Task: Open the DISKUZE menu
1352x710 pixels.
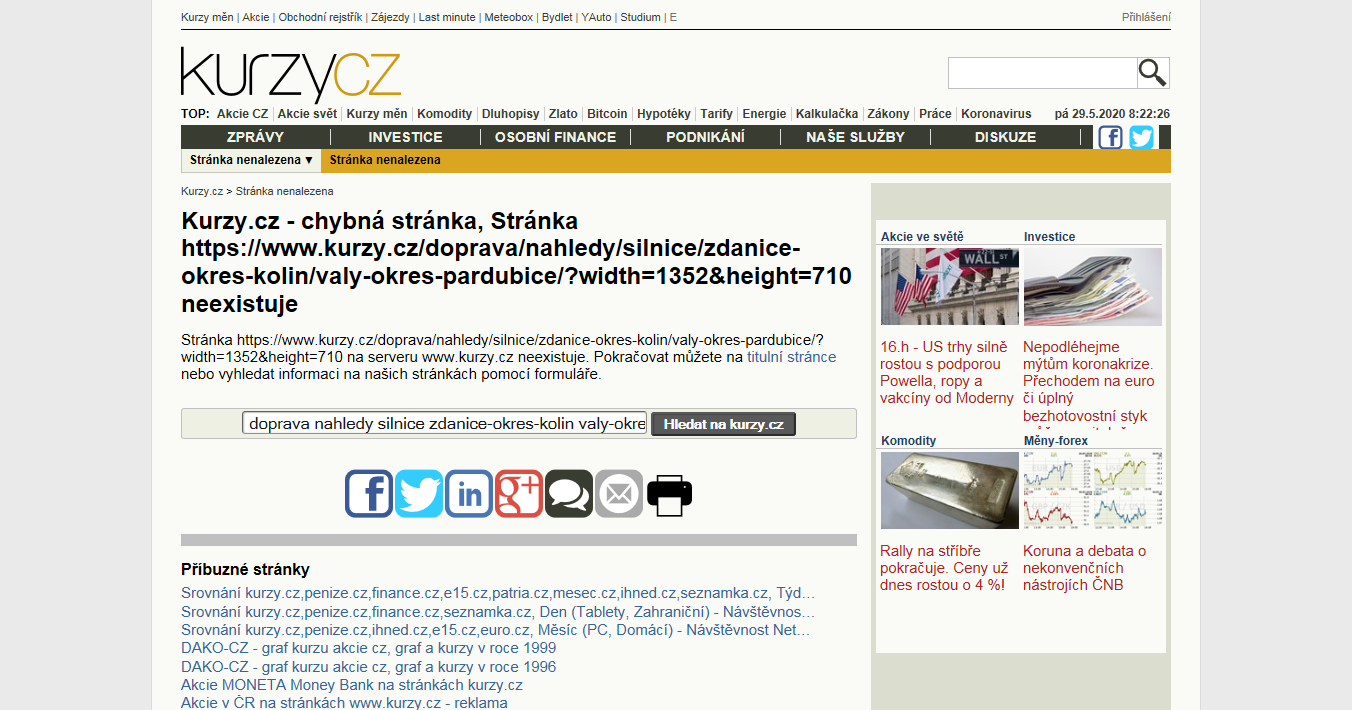Action: pyautogui.click(x=1005, y=137)
